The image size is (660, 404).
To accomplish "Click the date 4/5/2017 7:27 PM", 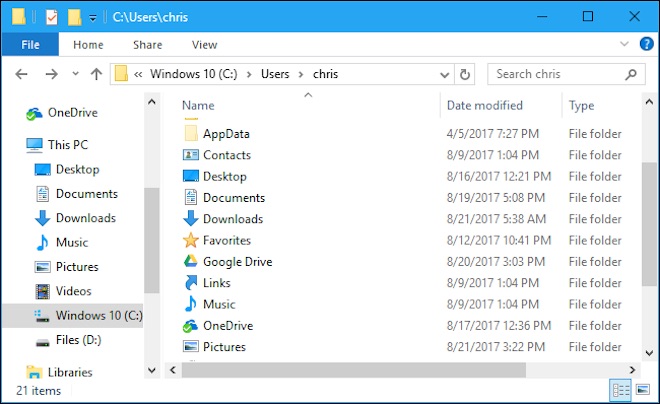I will tap(492, 134).
